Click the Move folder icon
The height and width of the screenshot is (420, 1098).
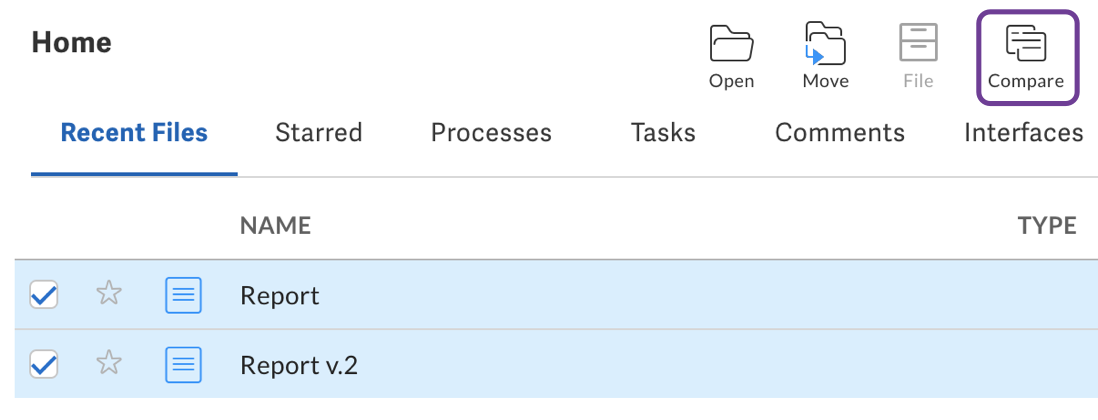(825, 45)
